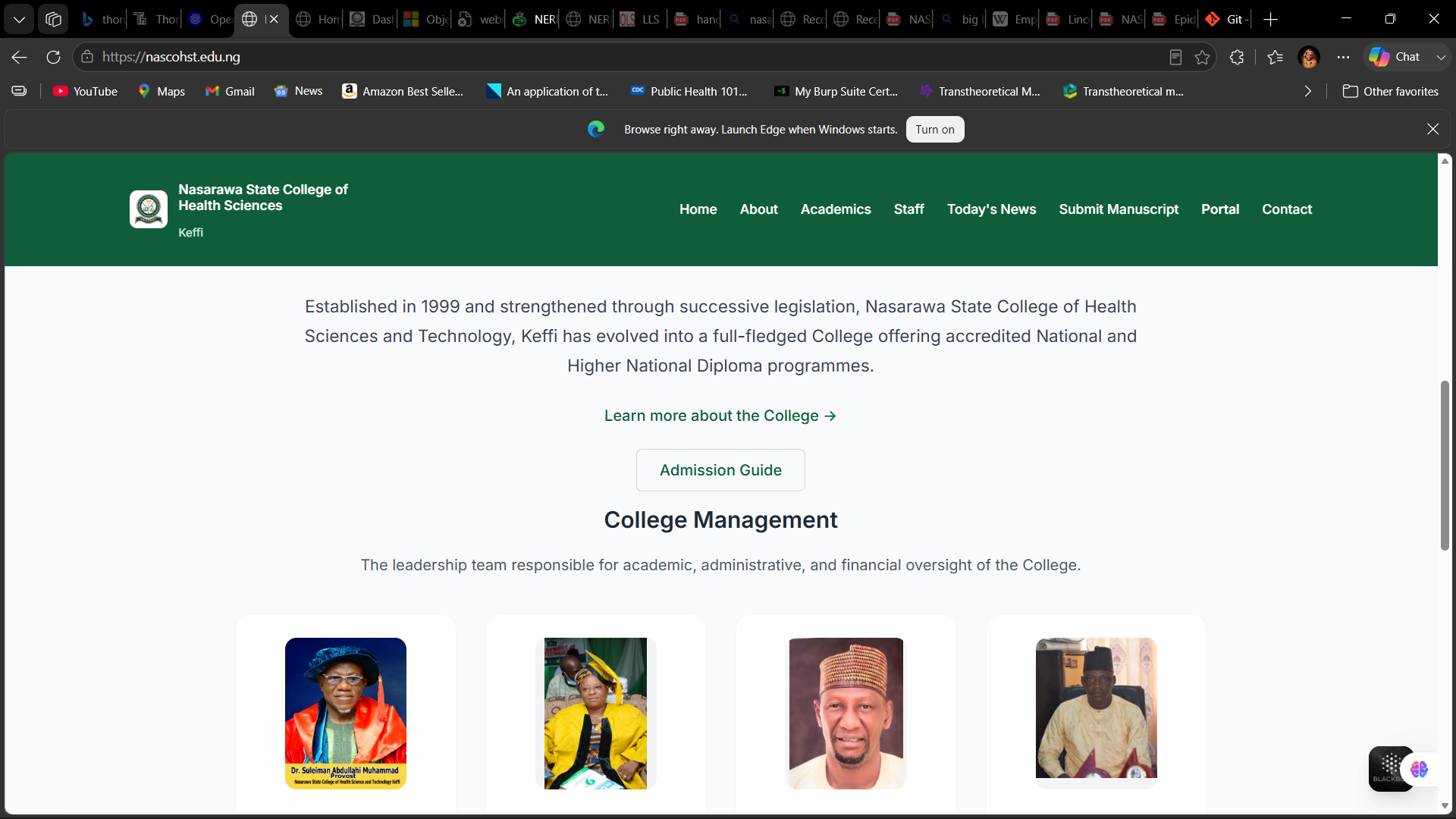Show more bookmarks with the overflow chevron
This screenshot has width=1456, height=819.
(1307, 92)
